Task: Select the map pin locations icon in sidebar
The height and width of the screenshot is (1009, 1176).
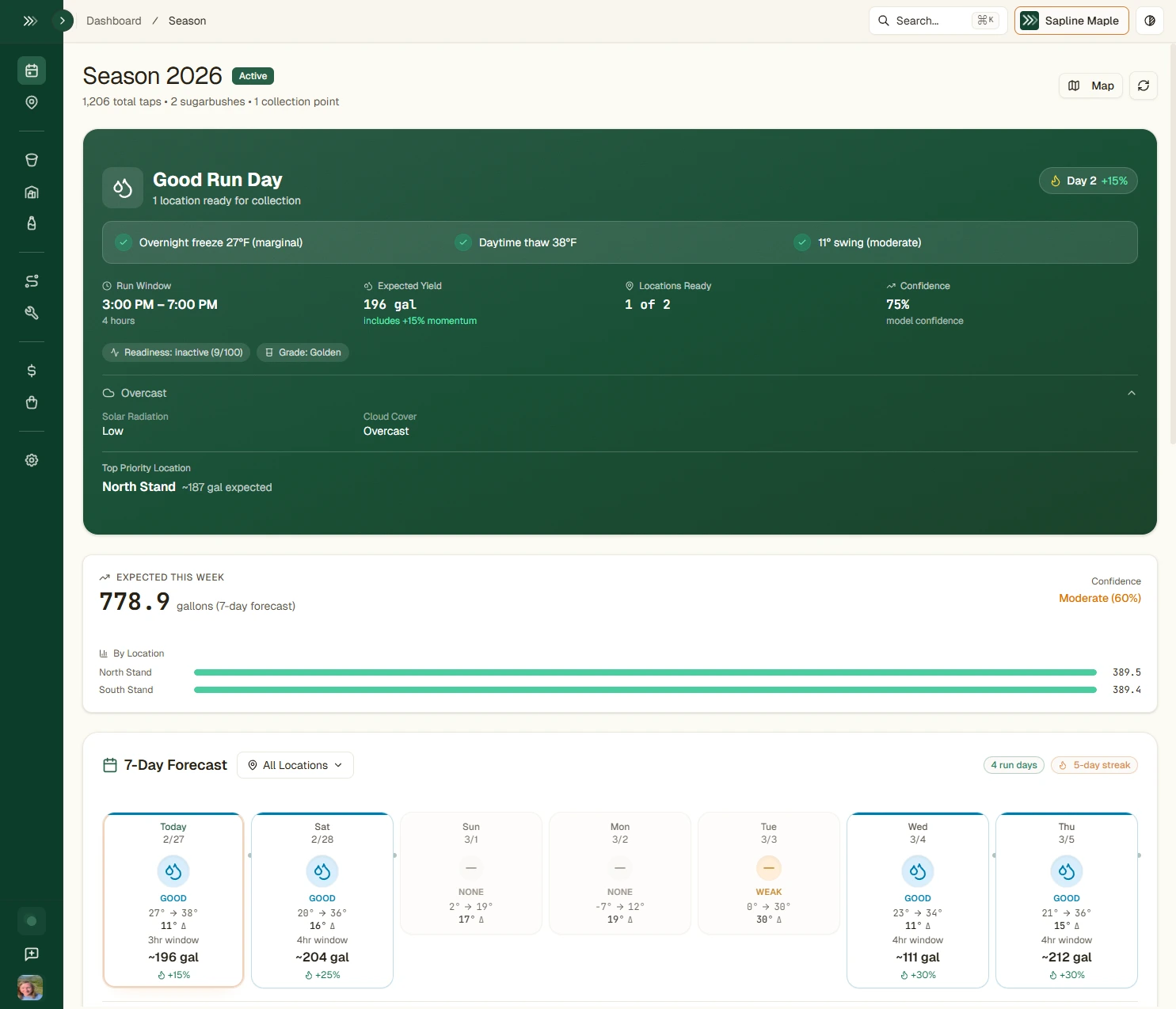Action: pyautogui.click(x=32, y=101)
